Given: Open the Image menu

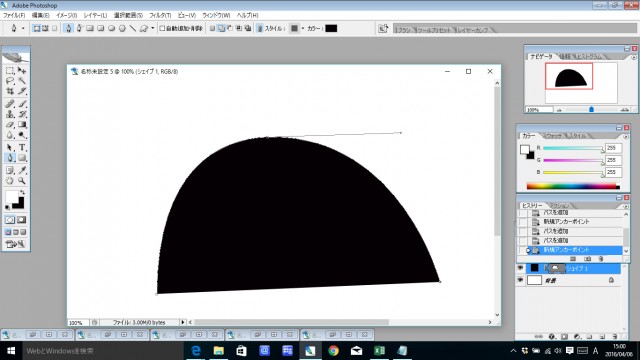Looking at the screenshot, I should click(x=66, y=15).
